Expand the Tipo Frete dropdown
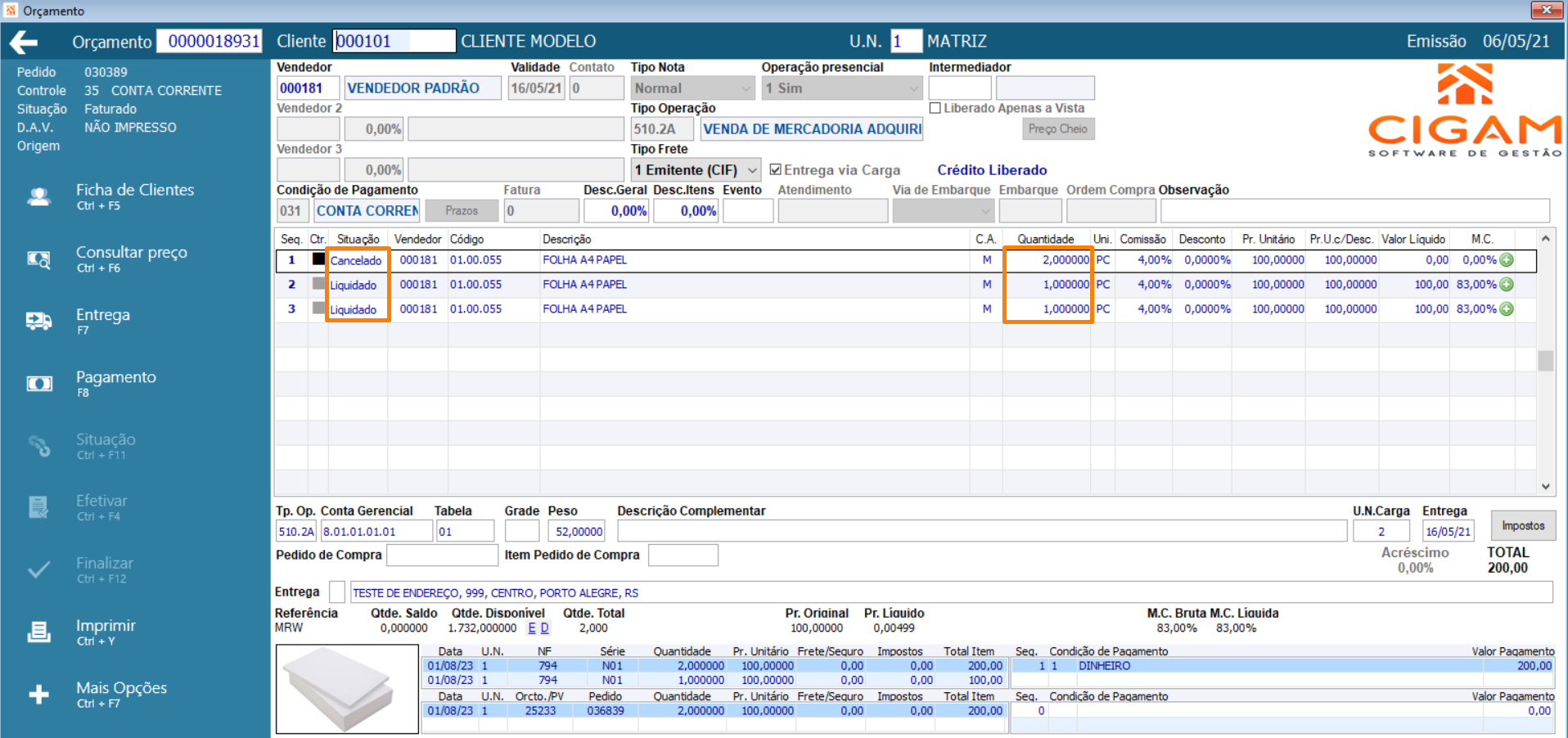Image resolution: width=1568 pixels, height=738 pixels. pos(751,170)
